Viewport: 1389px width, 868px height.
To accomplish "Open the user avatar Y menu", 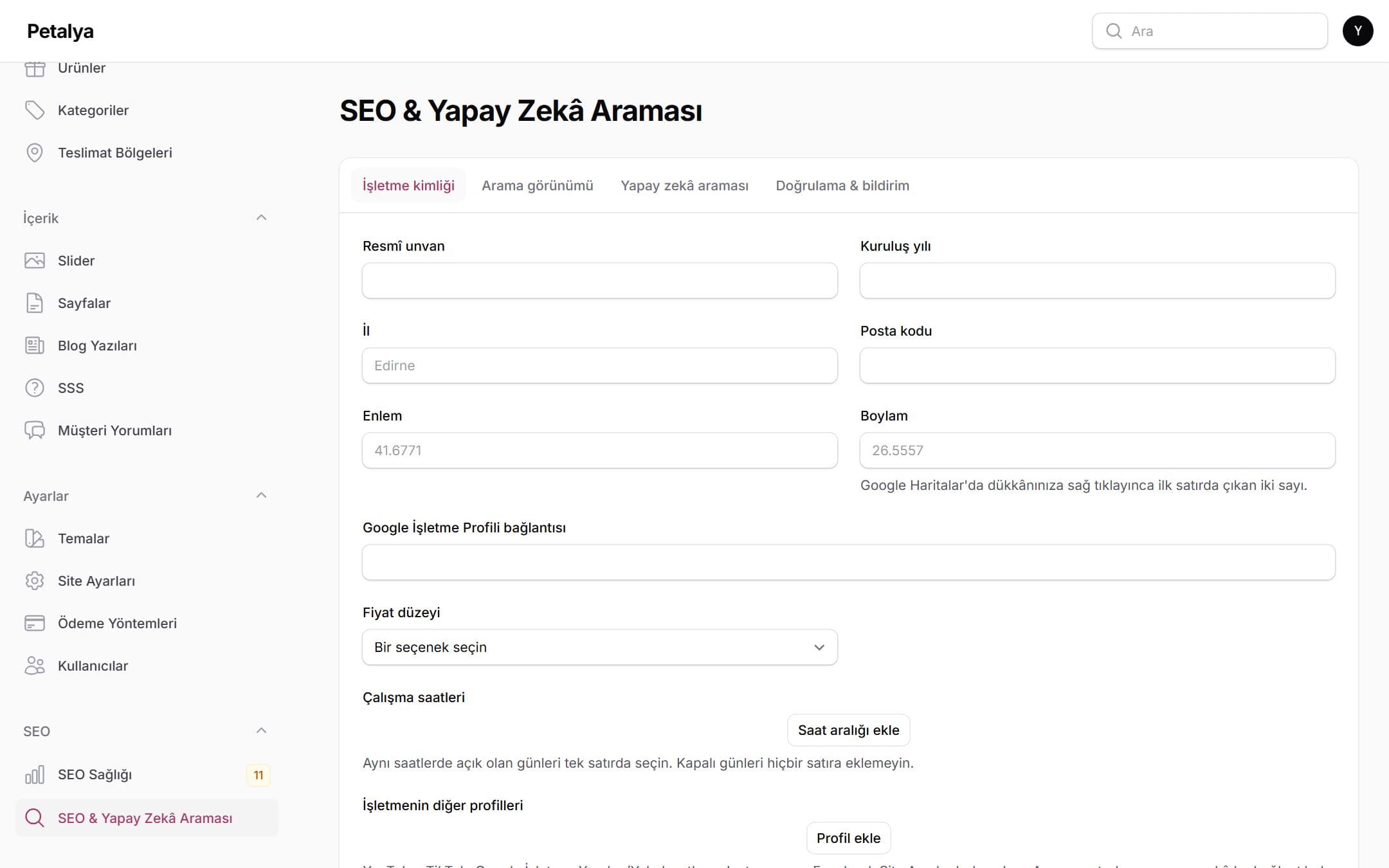I will [1357, 31].
